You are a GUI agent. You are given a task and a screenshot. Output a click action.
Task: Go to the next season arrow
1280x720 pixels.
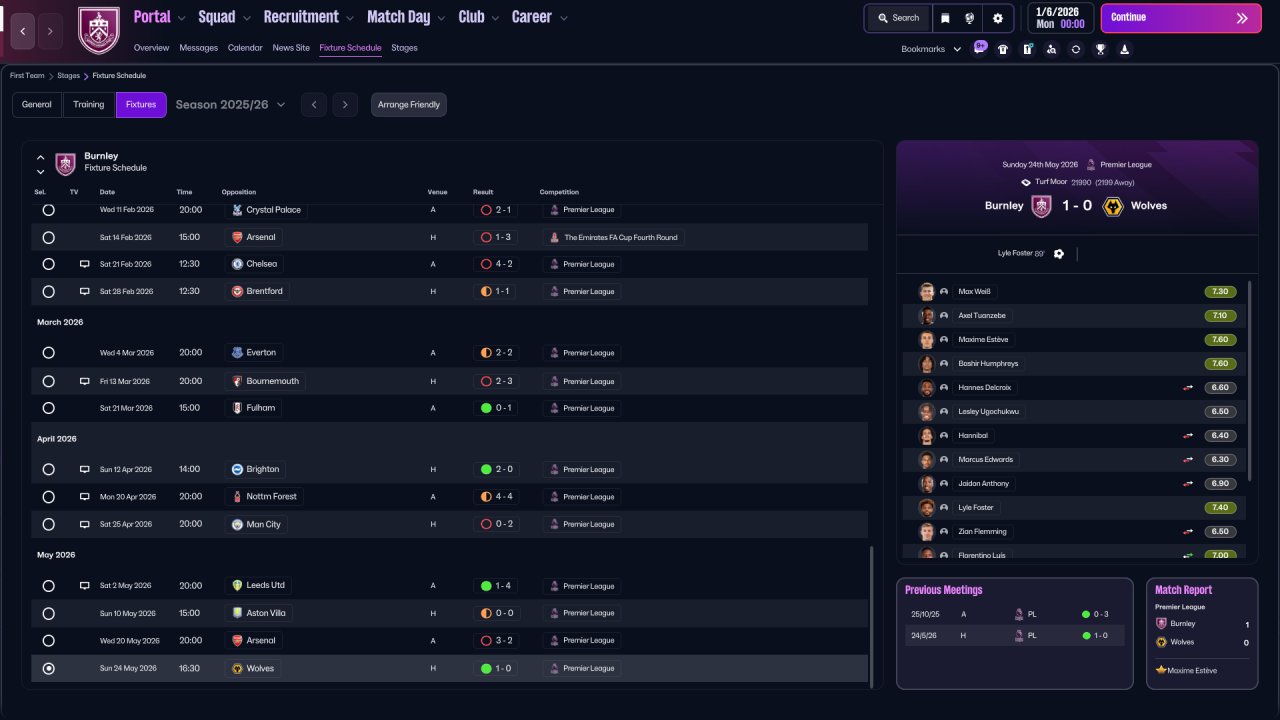pyautogui.click(x=345, y=105)
